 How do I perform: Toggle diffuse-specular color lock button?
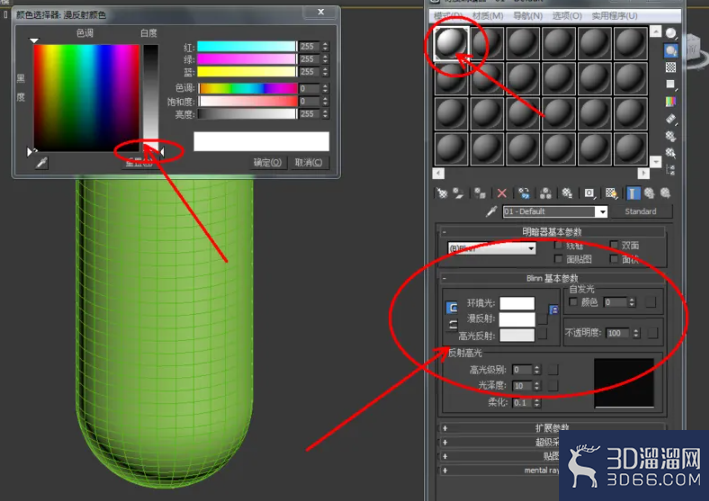click(x=452, y=325)
